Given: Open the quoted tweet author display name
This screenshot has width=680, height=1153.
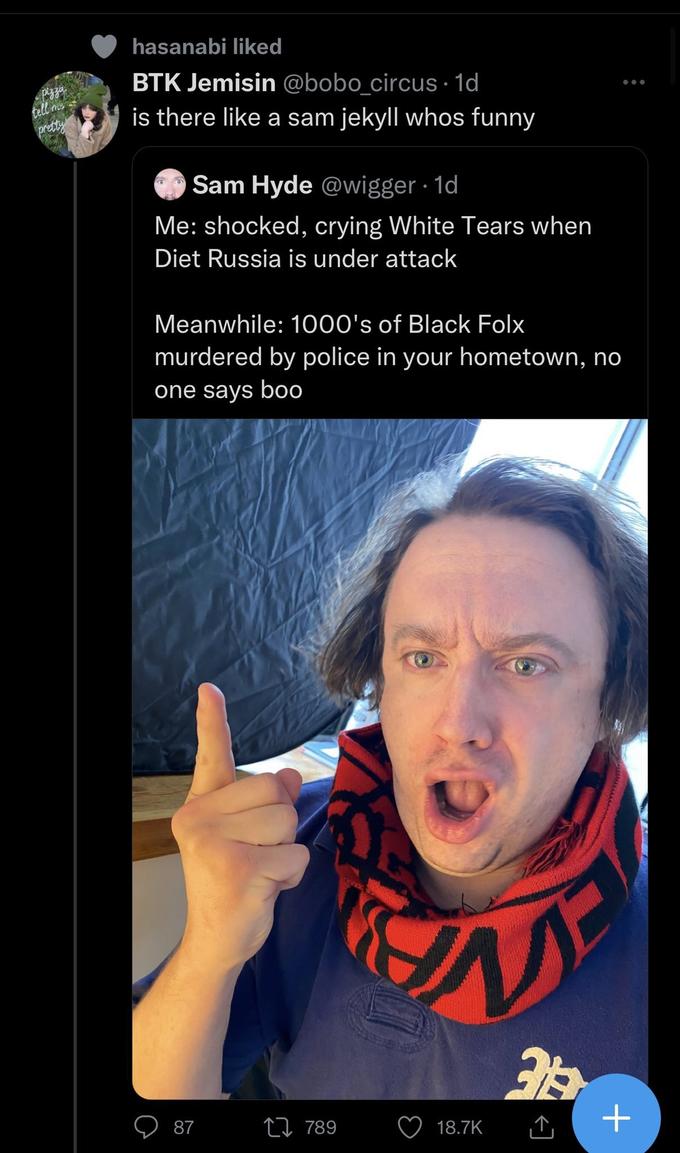Looking at the screenshot, I should (252, 185).
